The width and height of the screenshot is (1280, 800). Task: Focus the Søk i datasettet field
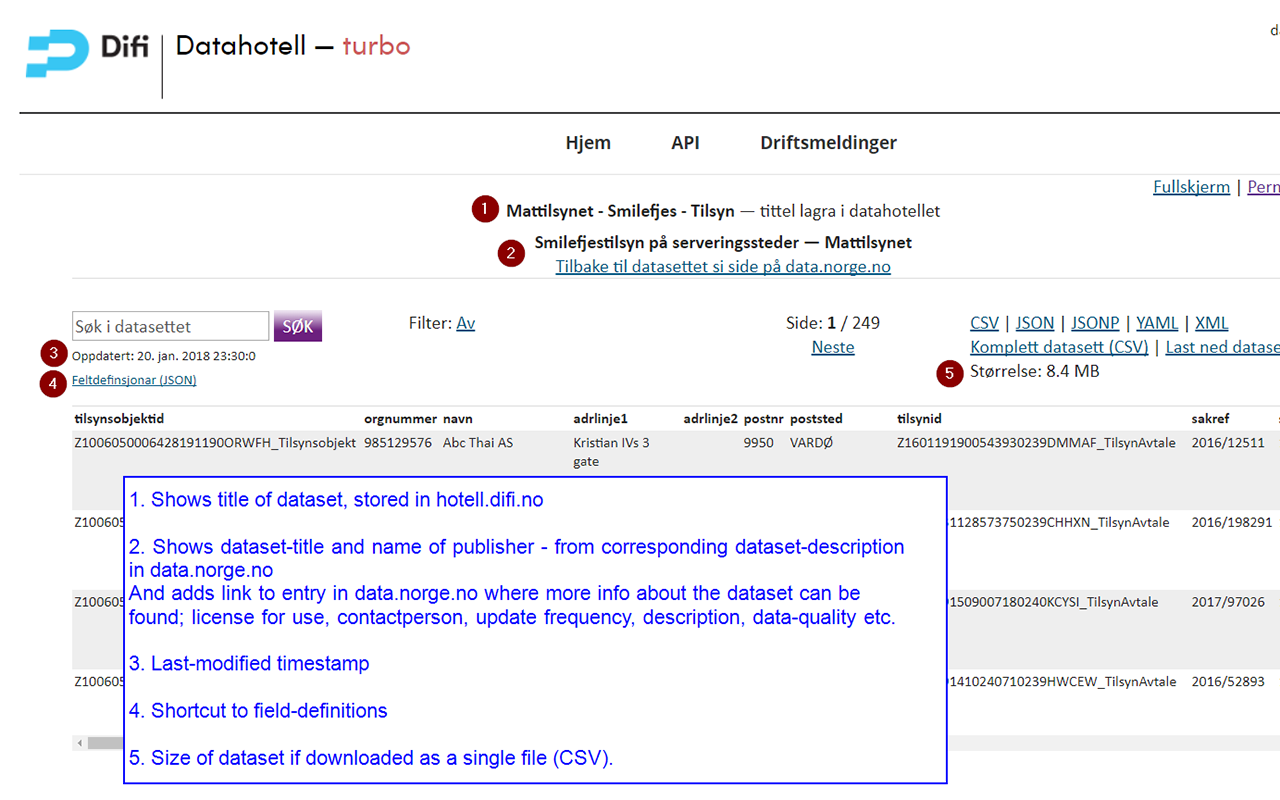(171, 326)
